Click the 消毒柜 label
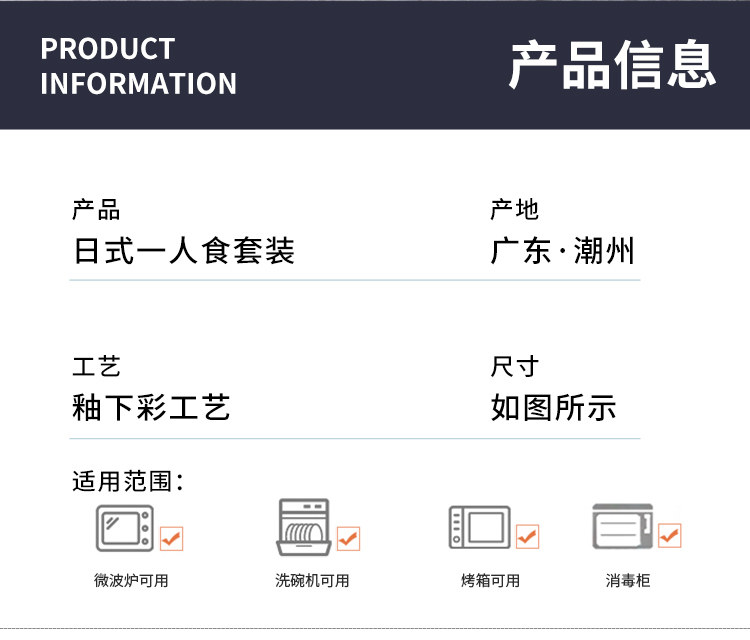Image resolution: width=750 pixels, height=640 pixels. 627,580
